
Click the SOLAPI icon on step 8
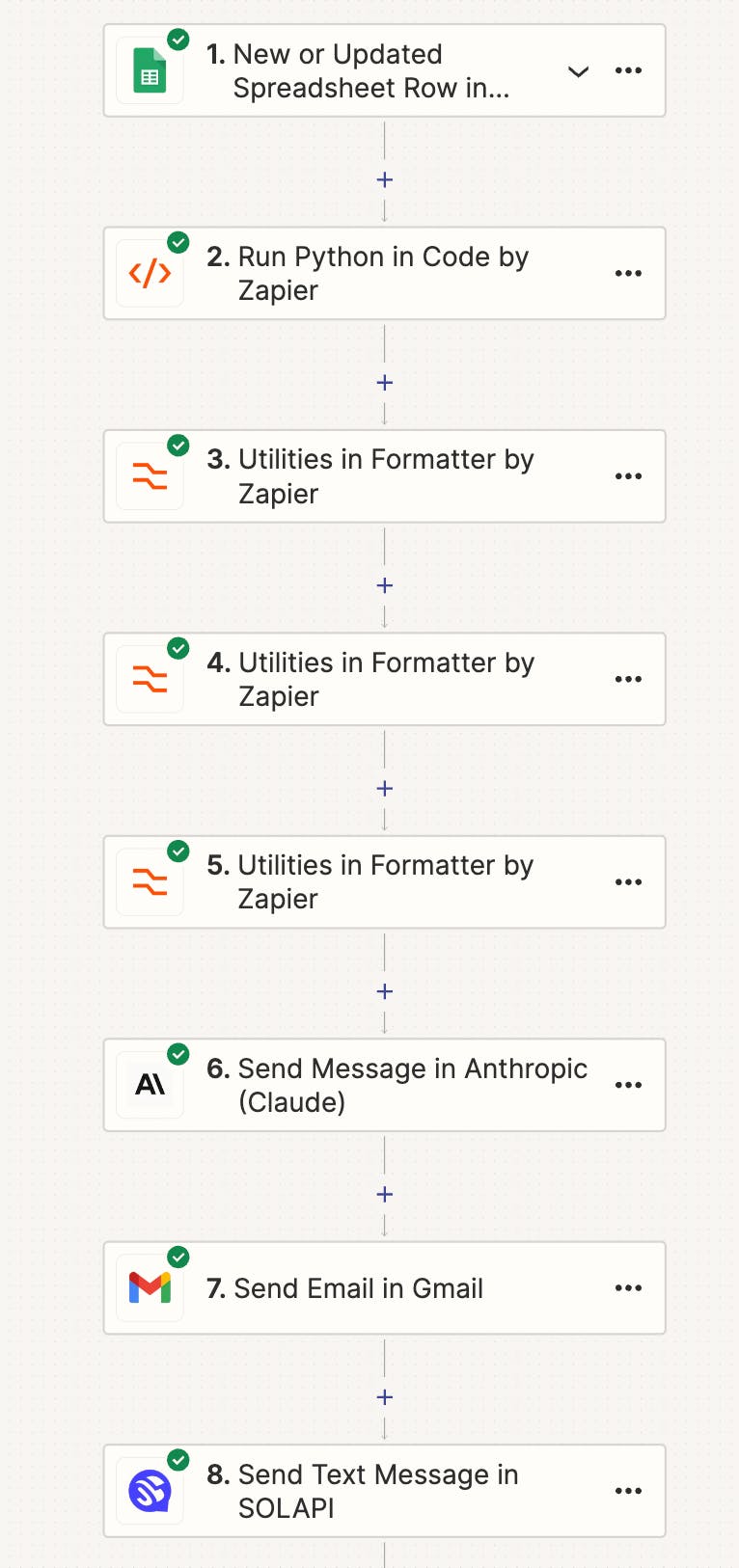point(150,1491)
